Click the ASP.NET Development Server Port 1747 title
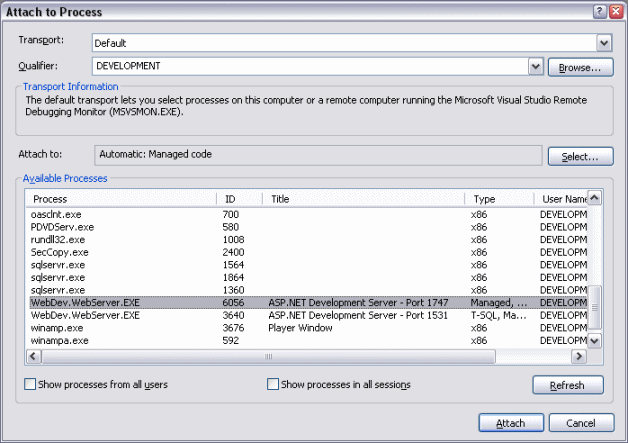This screenshot has height=443, width=628. coord(358,302)
